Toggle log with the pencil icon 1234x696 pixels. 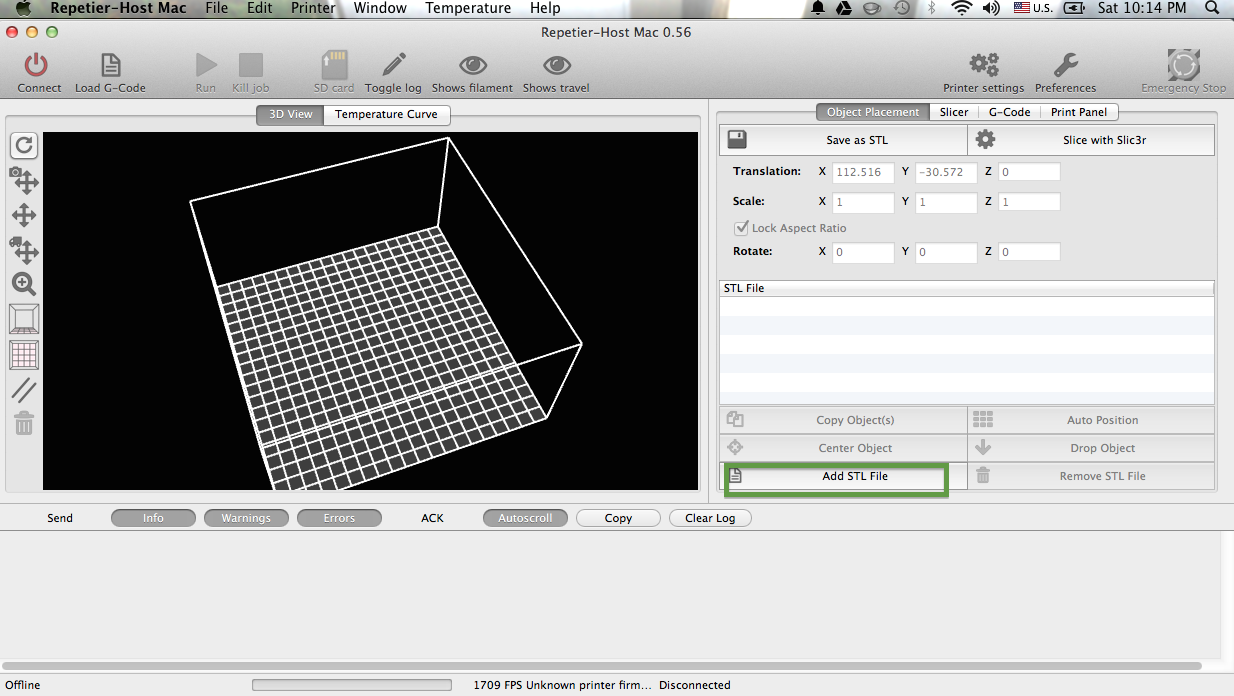pos(394,66)
